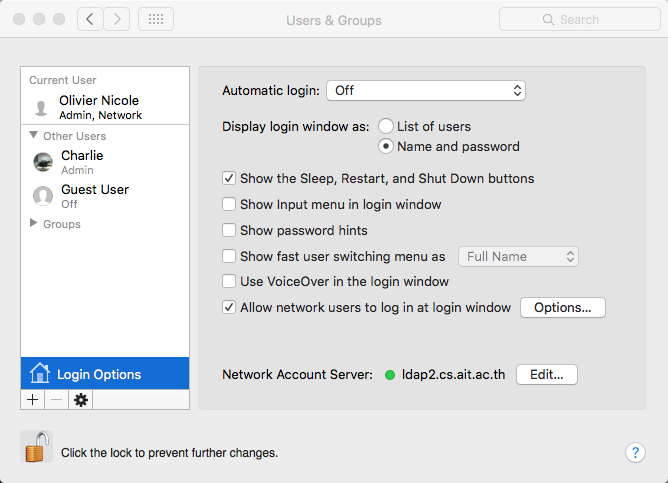Select Guest User in the sidebar
Image resolution: width=668 pixels, height=483 pixels.
(x=94, y=196)
